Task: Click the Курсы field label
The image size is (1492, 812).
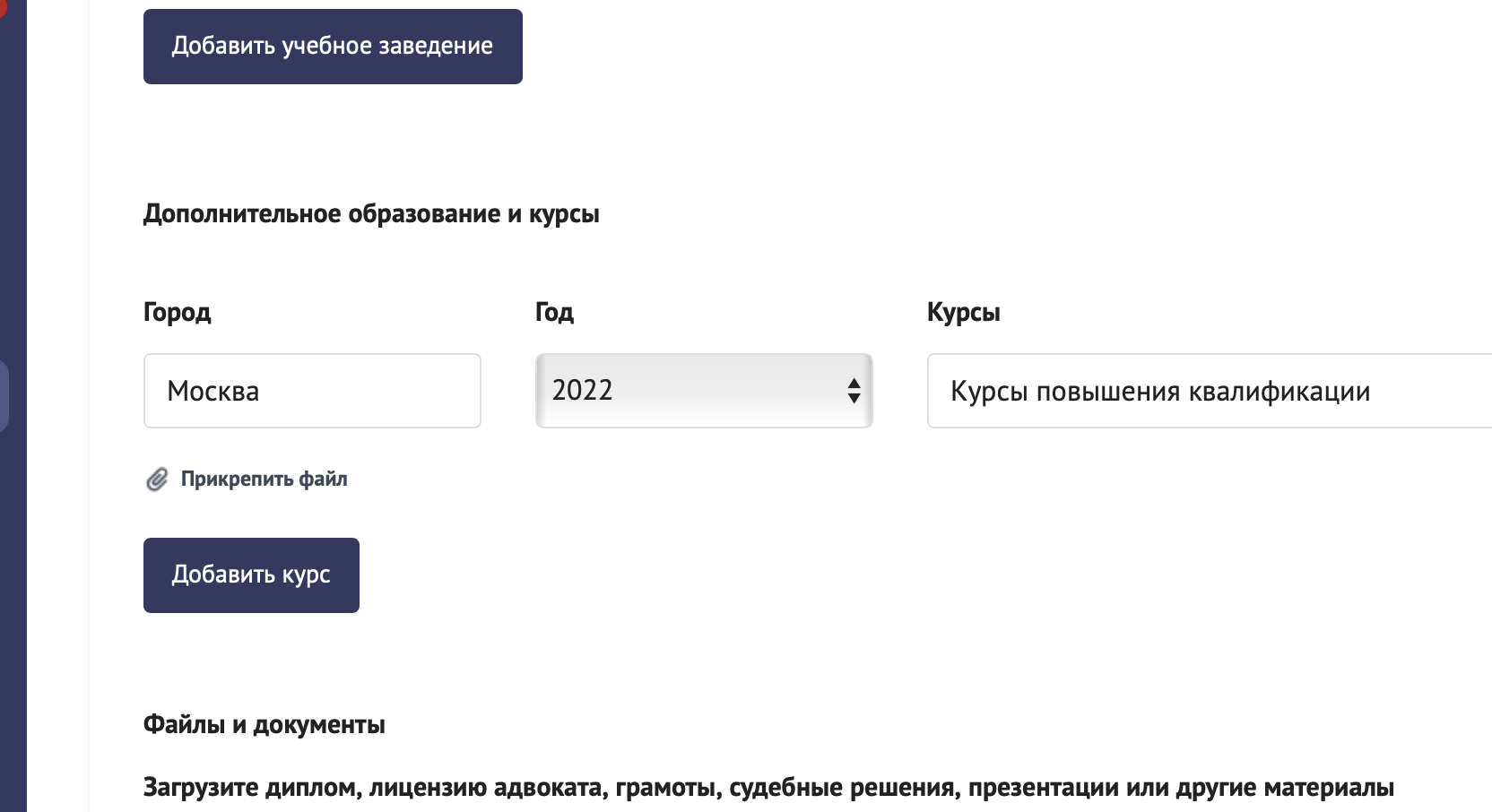Action: (963, 312)
